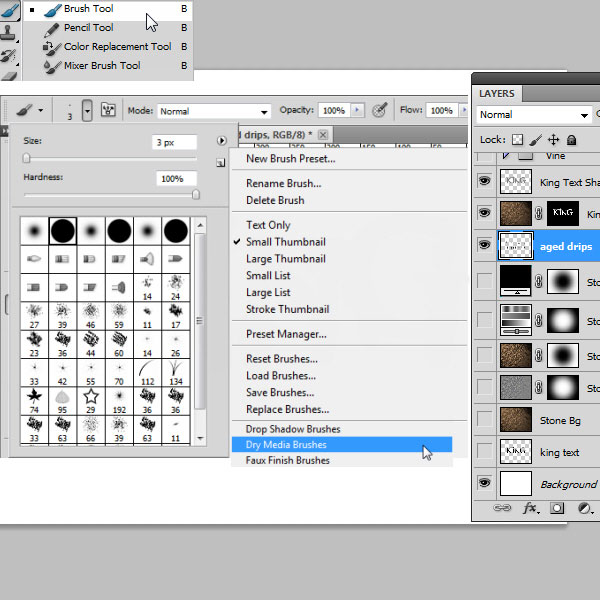The width and height of the screenshot is (600, 600).
Task: Select the starburst brush 192
Action: pos(119,401)
